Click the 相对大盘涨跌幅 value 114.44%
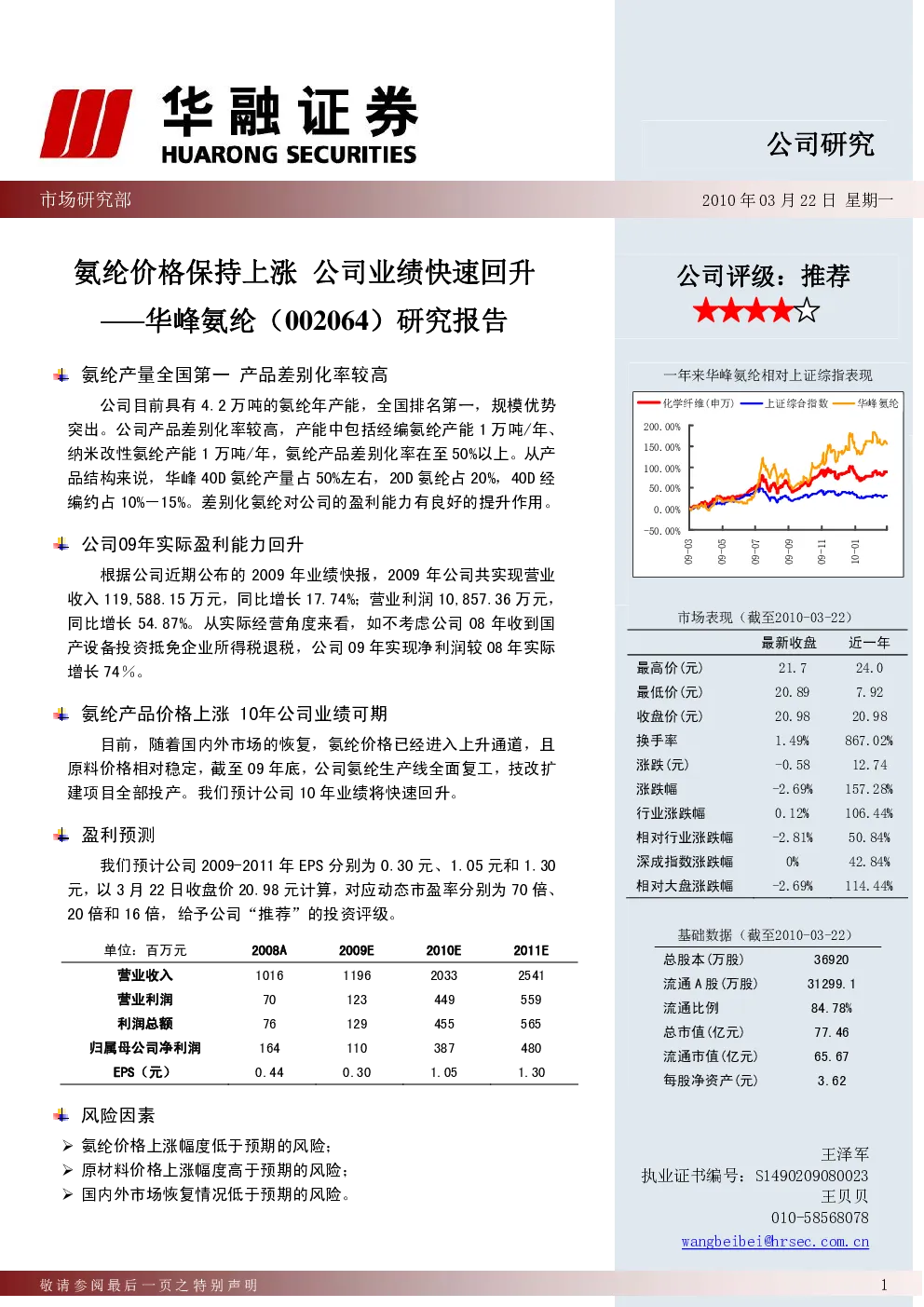Image resolution: width=924 pixels, height=1307 pixels. [869, 886]
